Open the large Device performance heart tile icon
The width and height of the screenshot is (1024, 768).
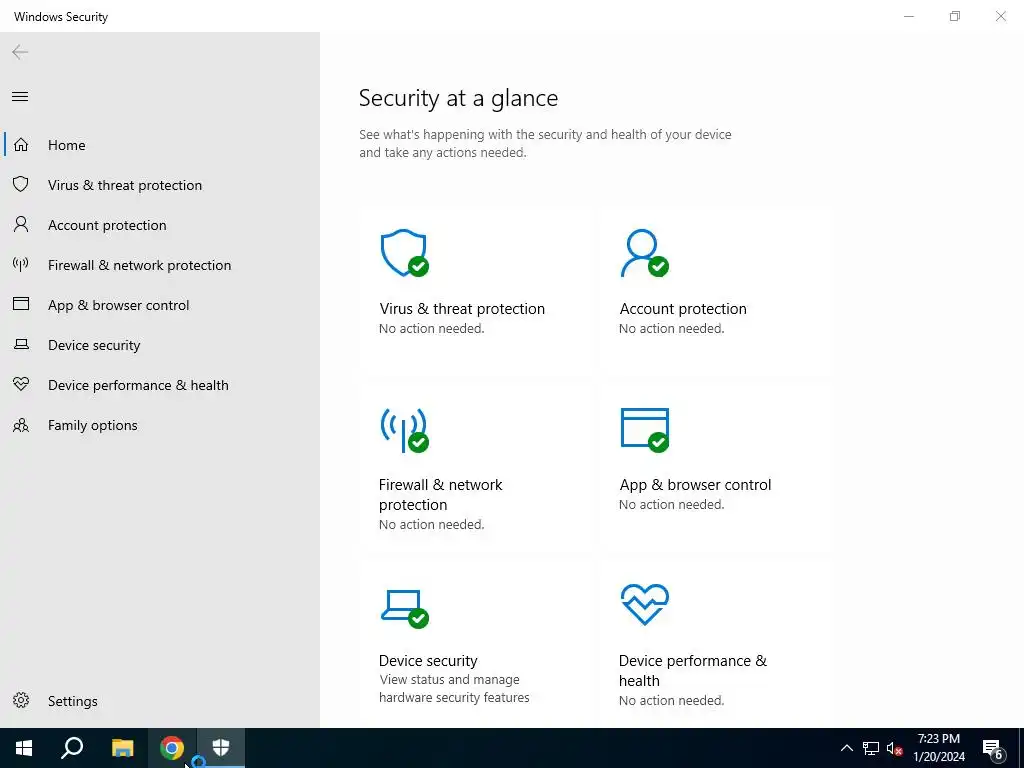[x=645, y=604]
